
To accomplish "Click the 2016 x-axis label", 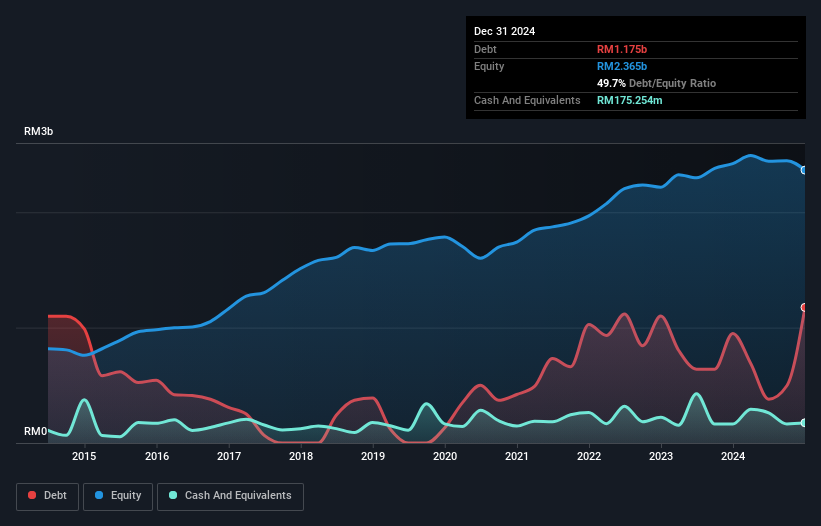I will pos(157,456).
